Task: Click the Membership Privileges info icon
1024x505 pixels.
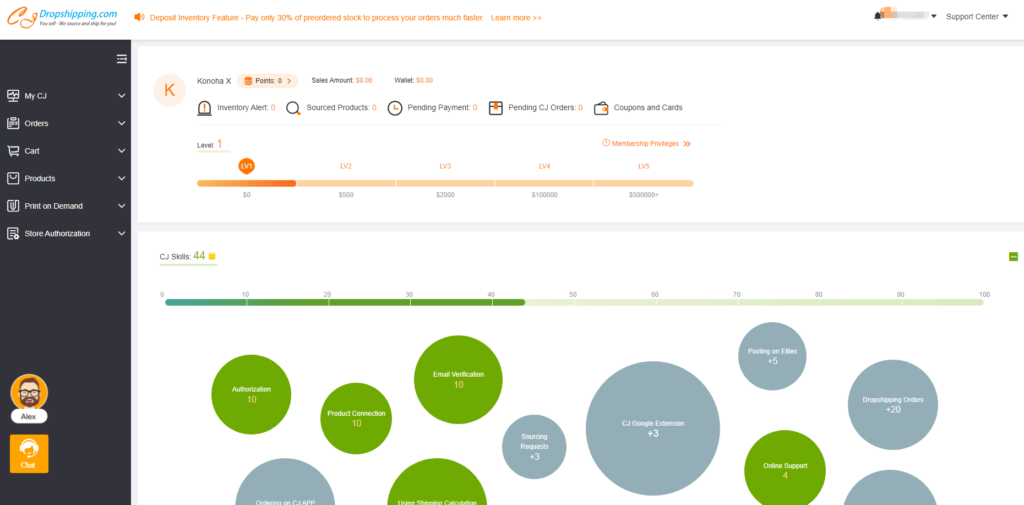Action: pyautogui.click(x=605, y=142)
